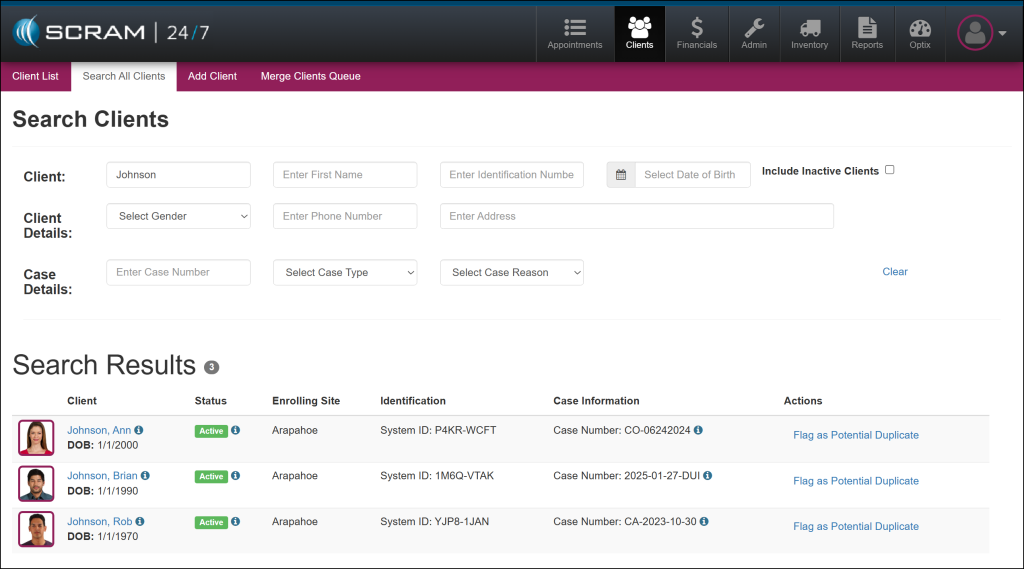Click Johnson, Rob's profile photo thumbnail
The image size is (1024, 569).
36,528
